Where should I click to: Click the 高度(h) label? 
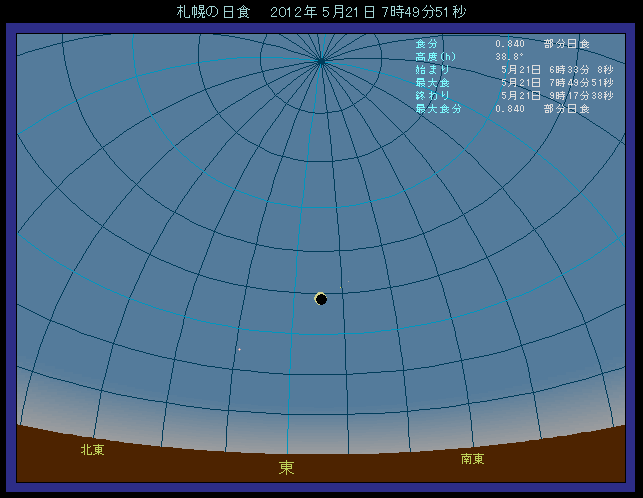(435, 57)
